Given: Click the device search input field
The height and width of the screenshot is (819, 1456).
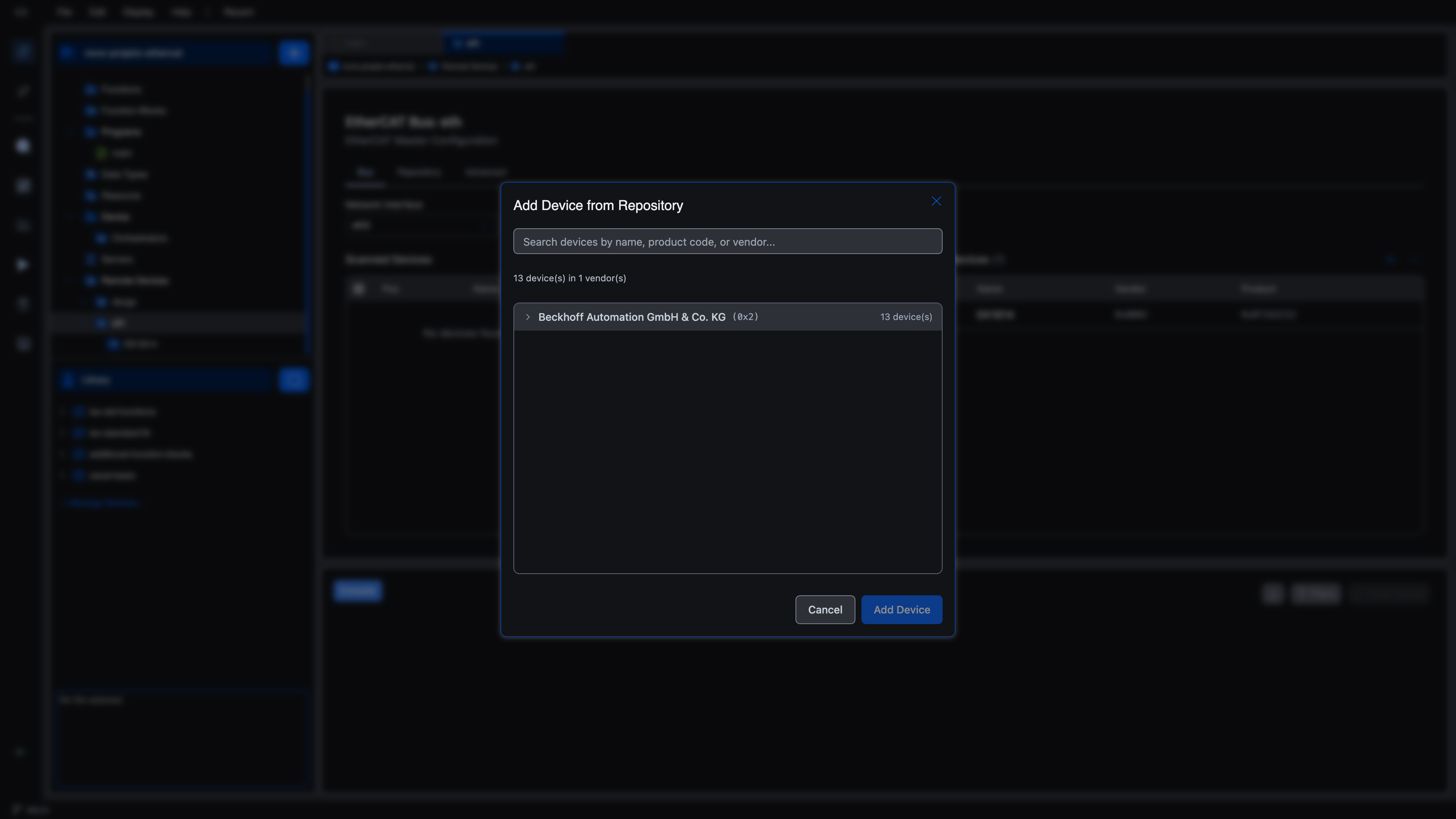Looking at the screenshot, I should click(728, 242).
